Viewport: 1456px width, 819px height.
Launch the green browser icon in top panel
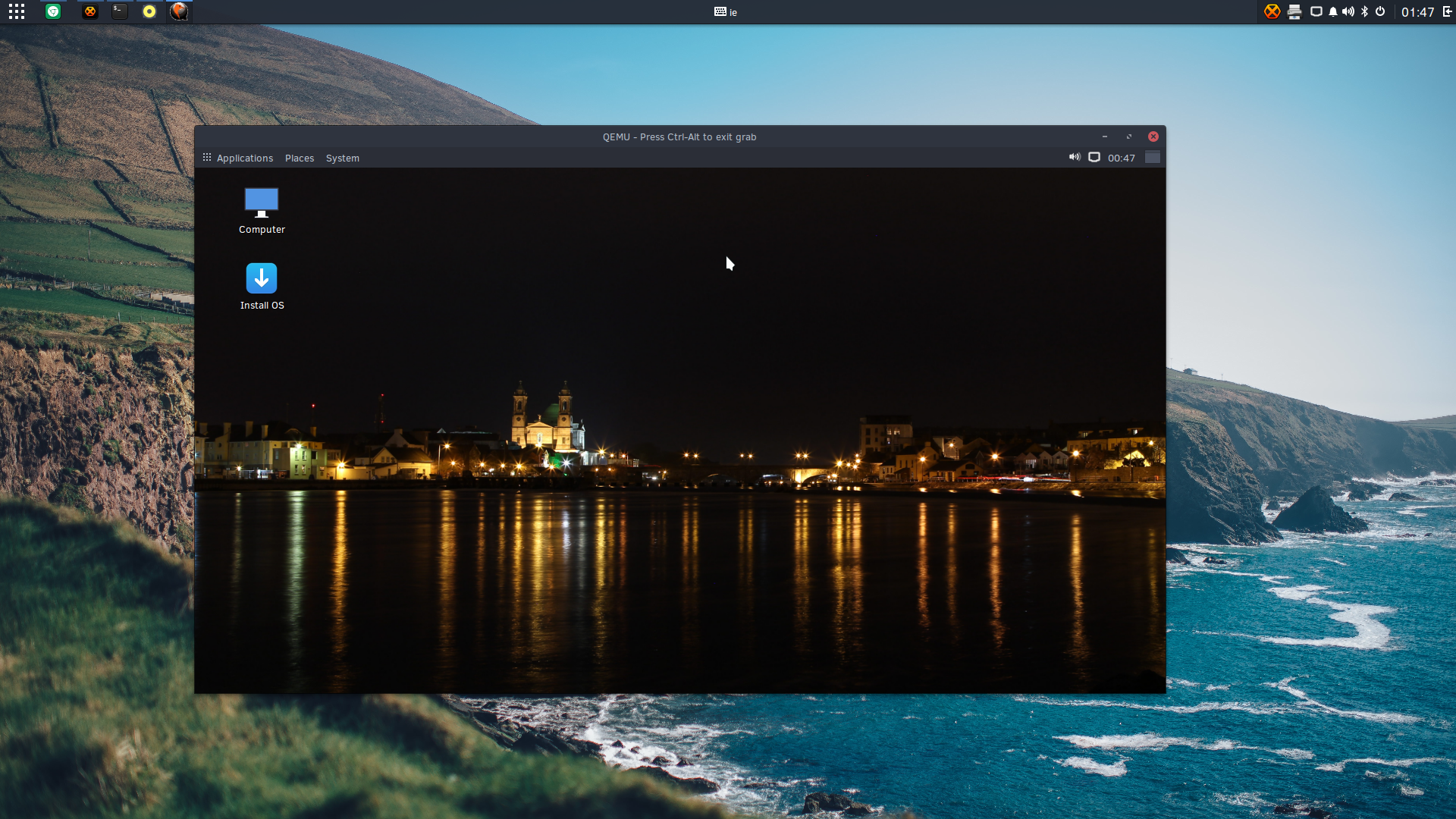click(x=53, y=11)
